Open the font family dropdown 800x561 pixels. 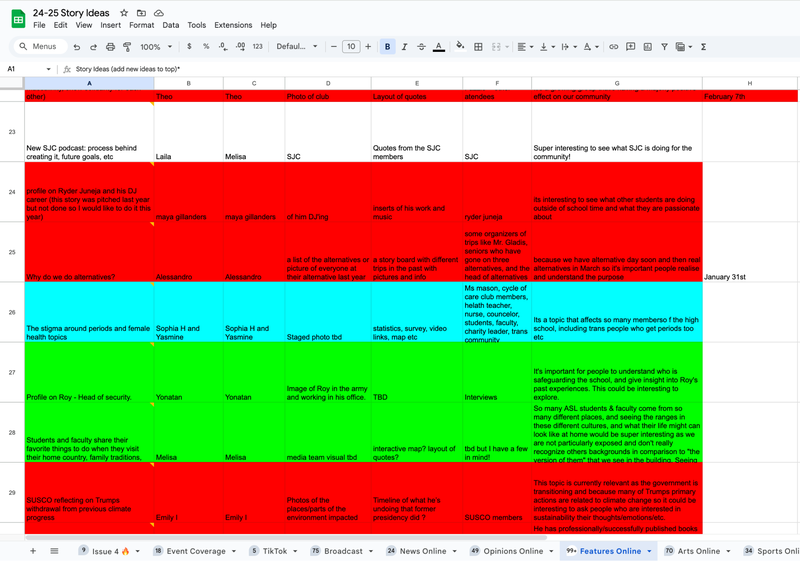click(296, 47)
